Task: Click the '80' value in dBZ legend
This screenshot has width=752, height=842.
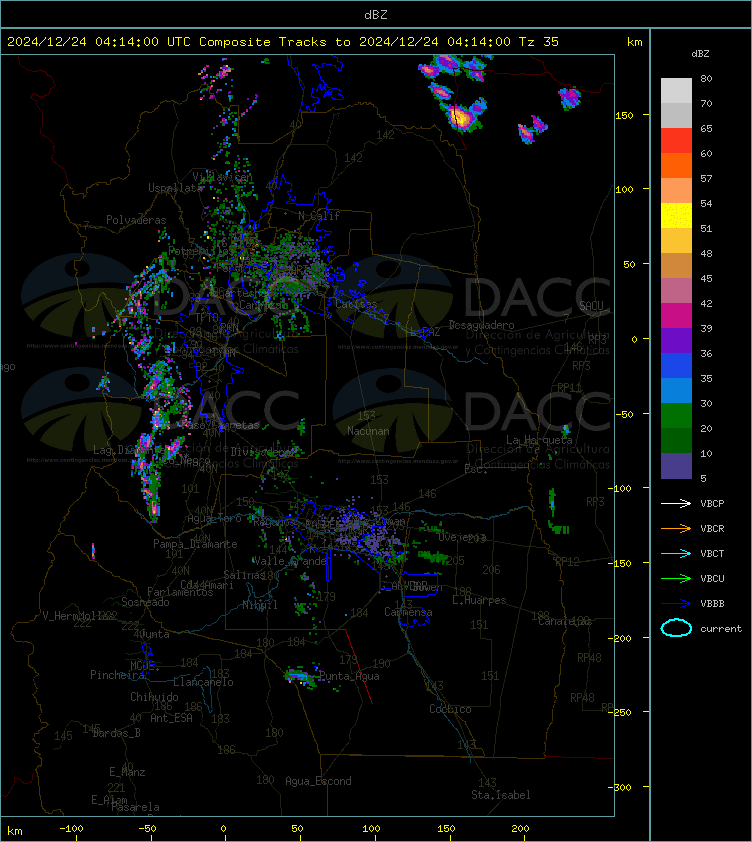Action: coord(706,78)
